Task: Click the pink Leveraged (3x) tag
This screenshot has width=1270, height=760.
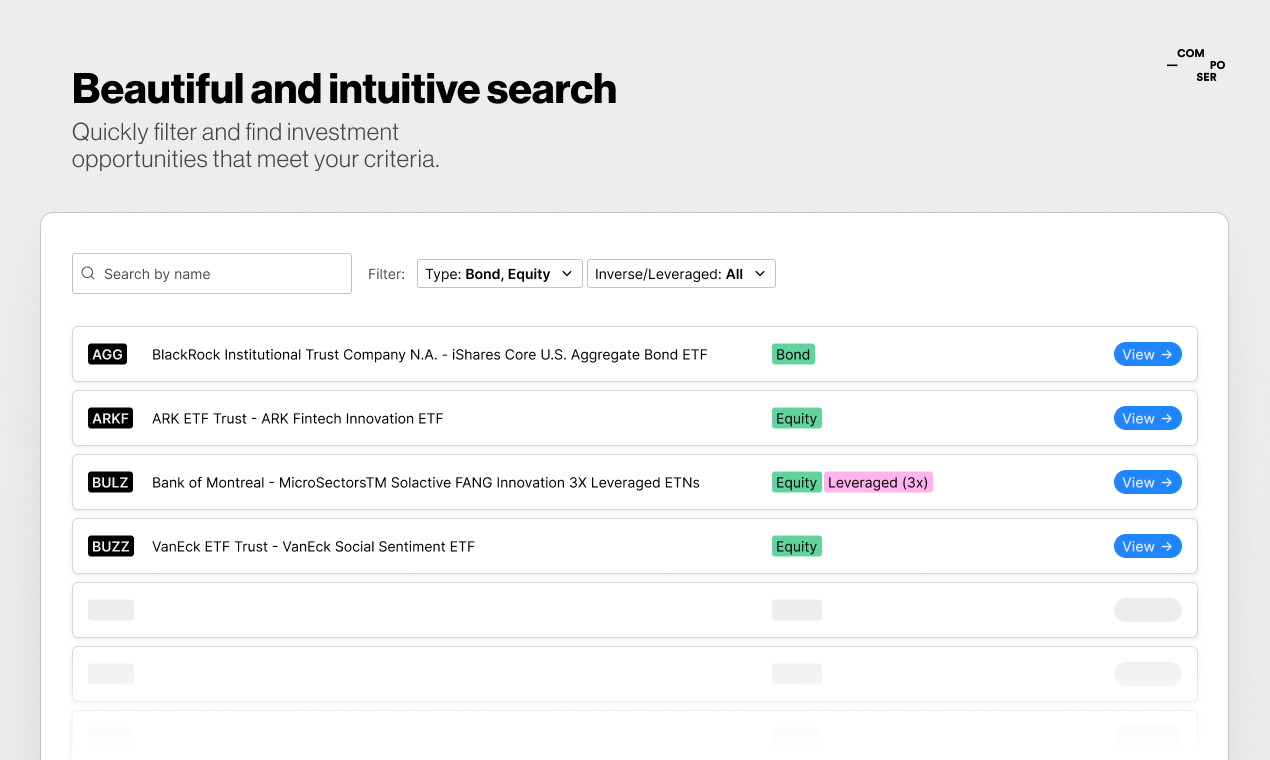Action: pyautogui.click(x=878, y=482)
